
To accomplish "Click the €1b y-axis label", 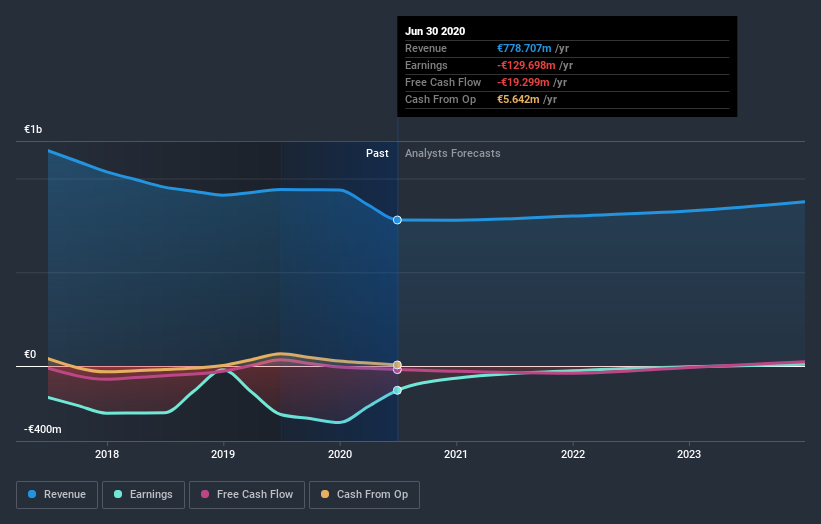I will (x=33, y=129).
